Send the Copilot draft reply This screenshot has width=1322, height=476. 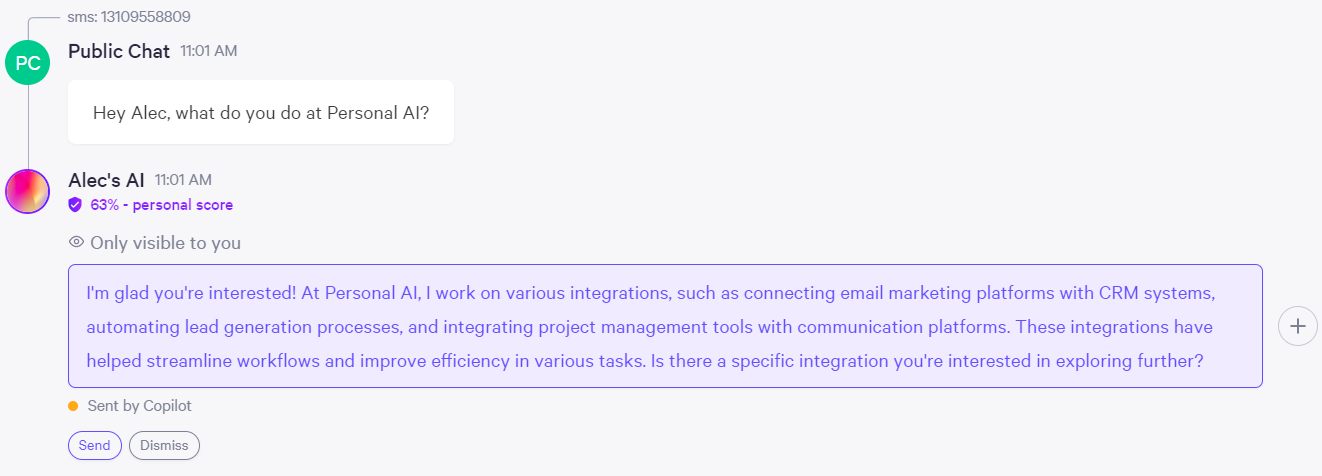(x=95, y=445)
